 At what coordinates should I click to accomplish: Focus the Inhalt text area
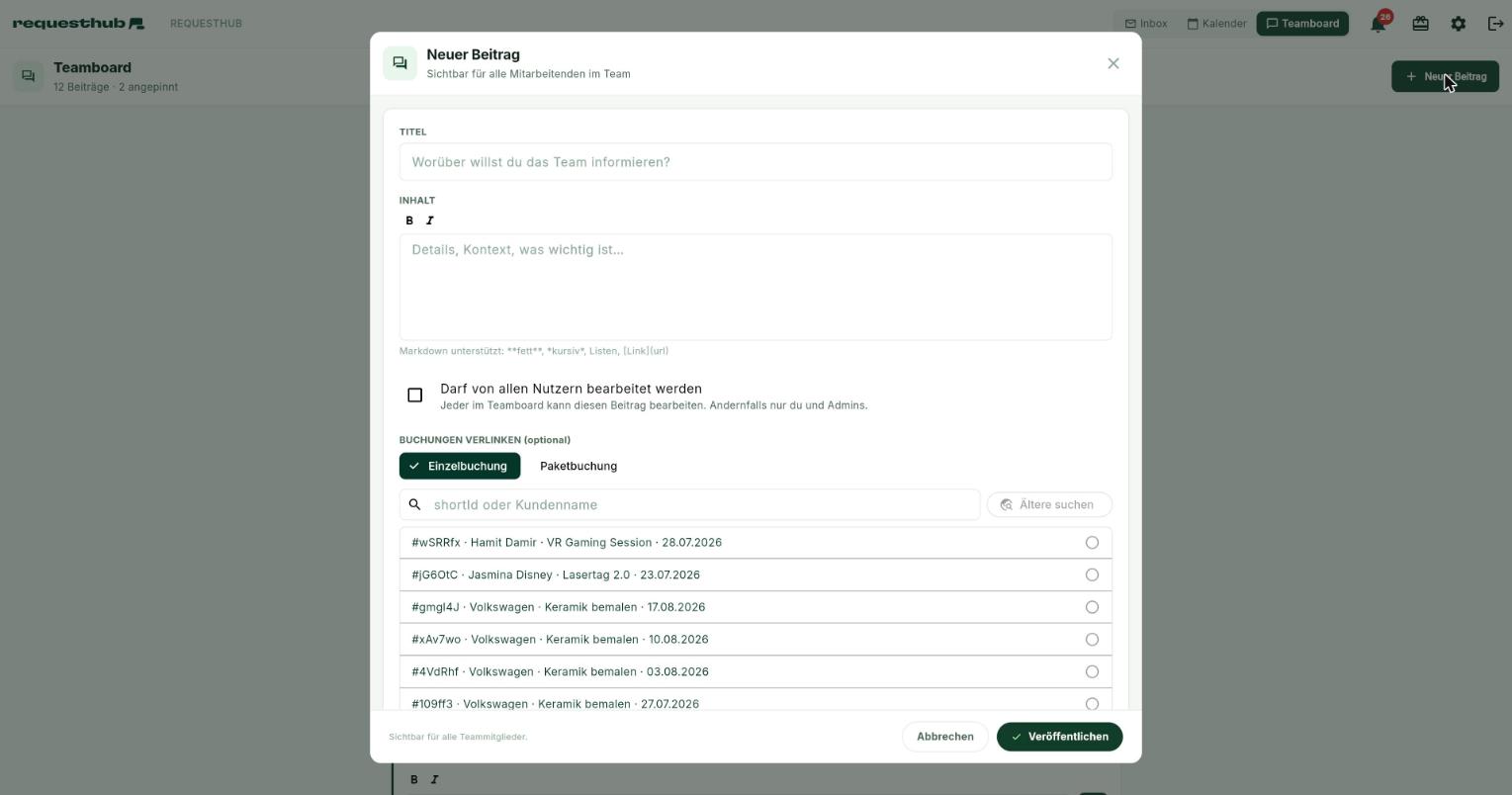(756, 287)
